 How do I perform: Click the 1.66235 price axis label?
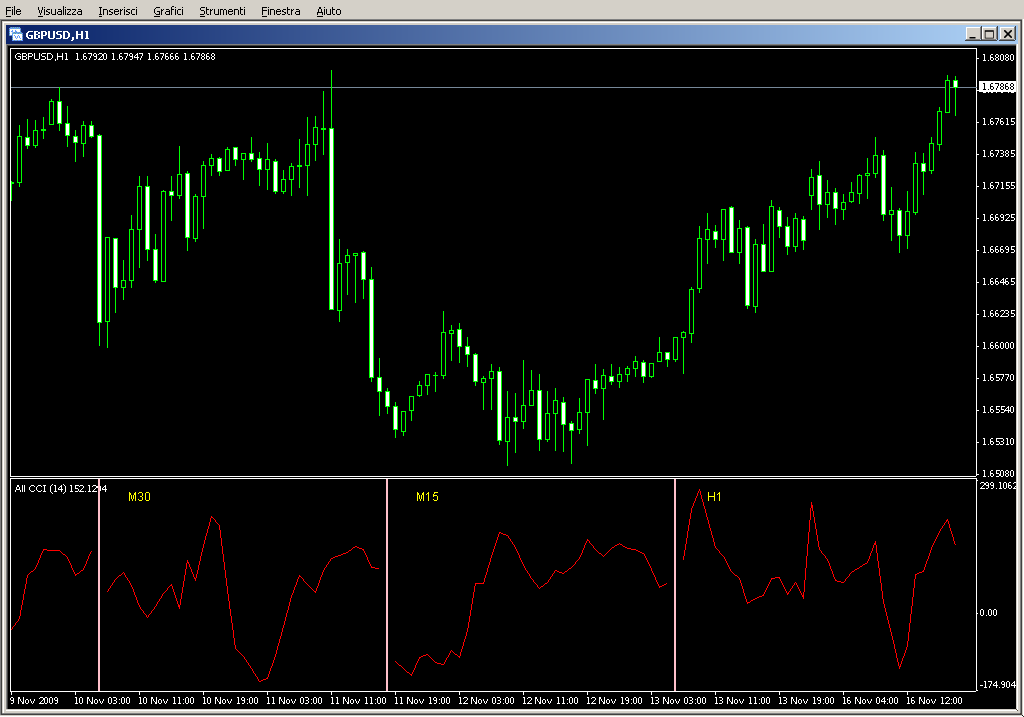[999, 313]
